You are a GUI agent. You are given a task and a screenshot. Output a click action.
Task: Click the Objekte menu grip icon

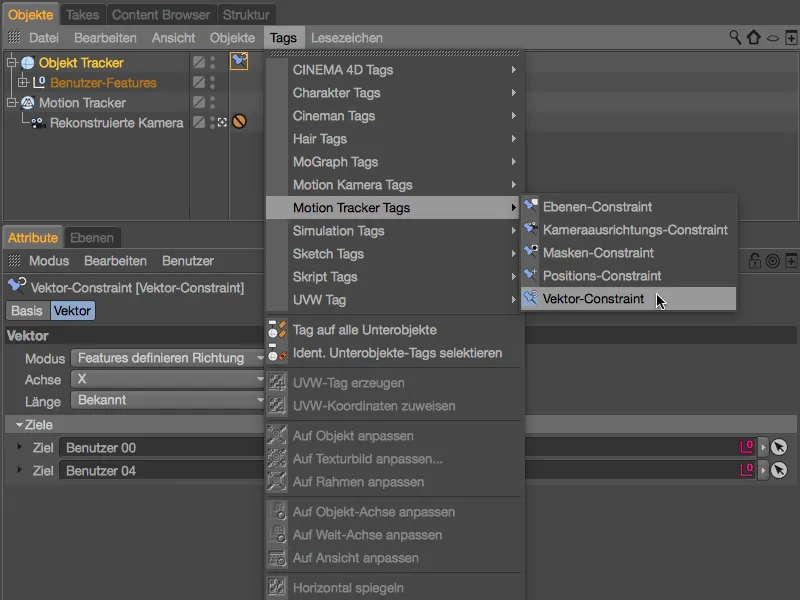(14, 37)
